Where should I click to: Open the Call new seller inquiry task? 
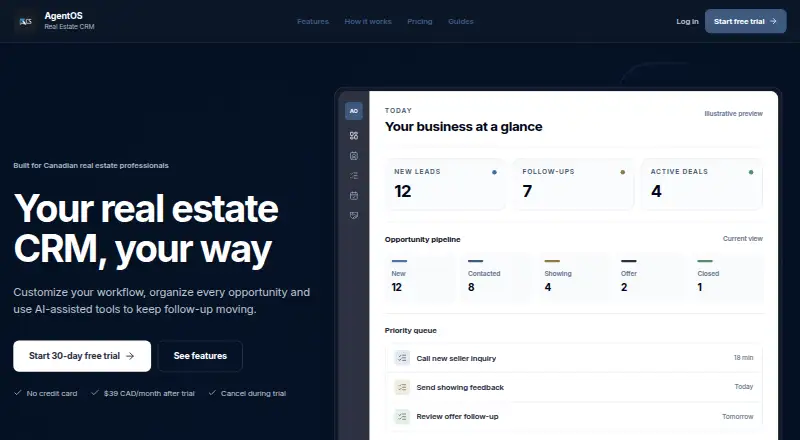pyautogui.click(x=574, y=358)
